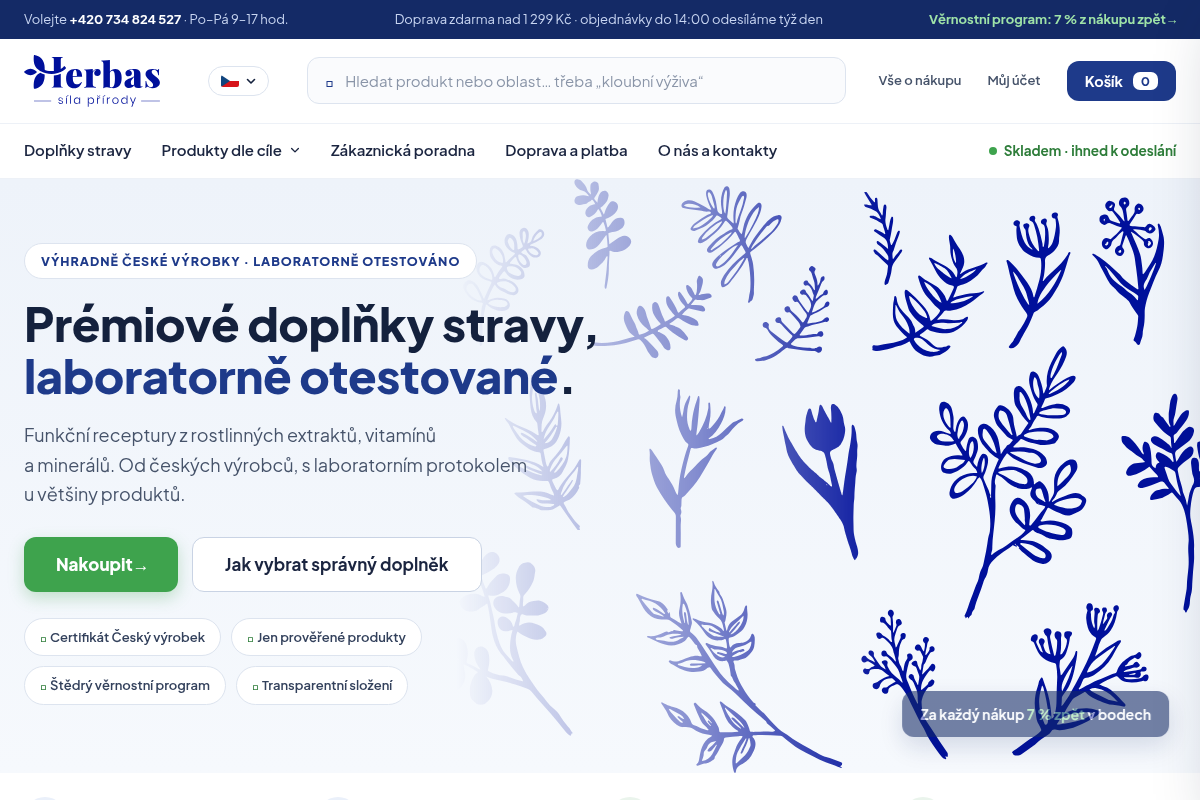Open Zákaznická poradna menu item
This screenshot has height=800, width=1200.
[403, 151]
